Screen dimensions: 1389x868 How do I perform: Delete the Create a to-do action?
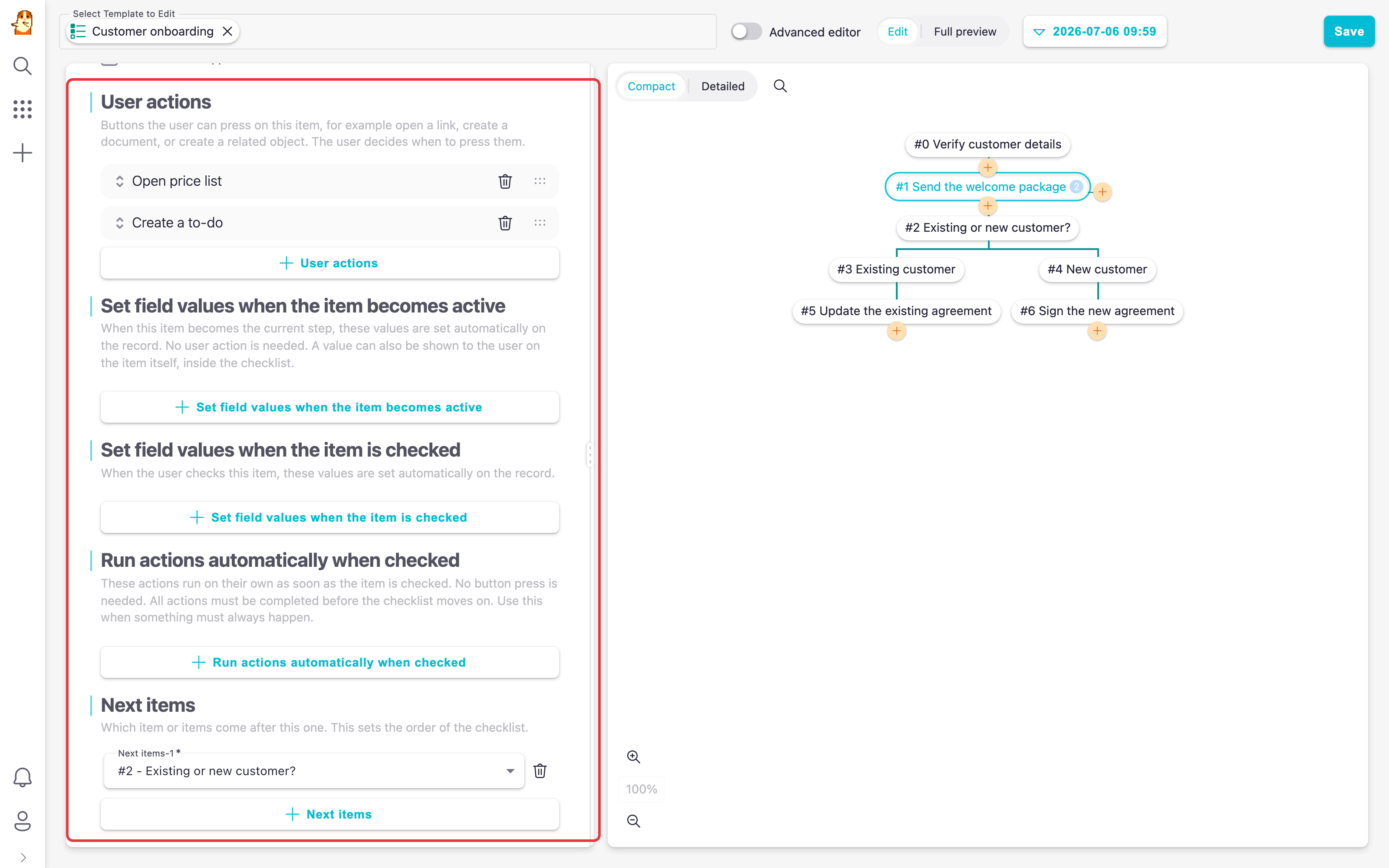tap(504, 223)
